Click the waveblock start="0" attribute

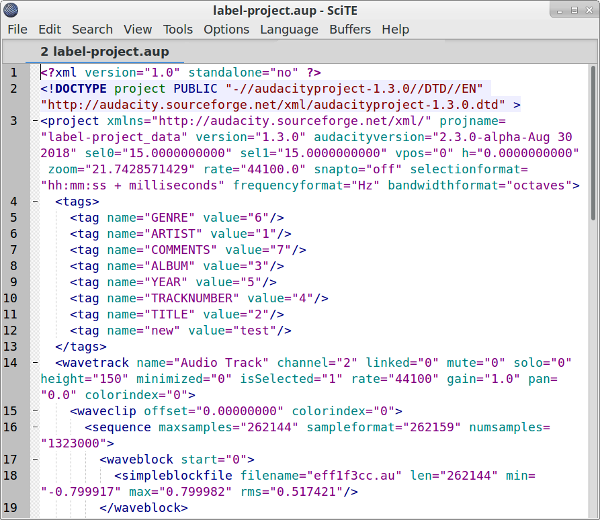point(214,460)
